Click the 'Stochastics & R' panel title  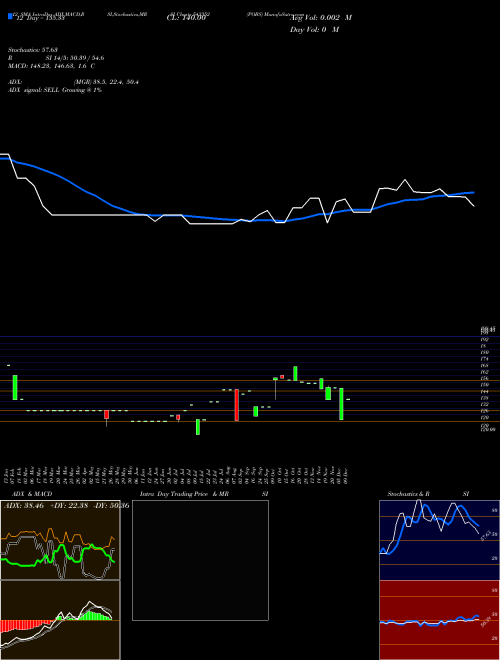pyautogui.click(x=408, y=494)
